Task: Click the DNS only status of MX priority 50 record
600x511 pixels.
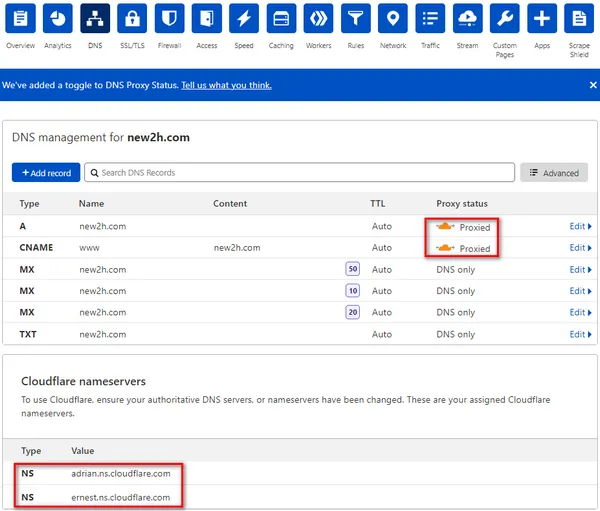Action: [x=455, y=269]
